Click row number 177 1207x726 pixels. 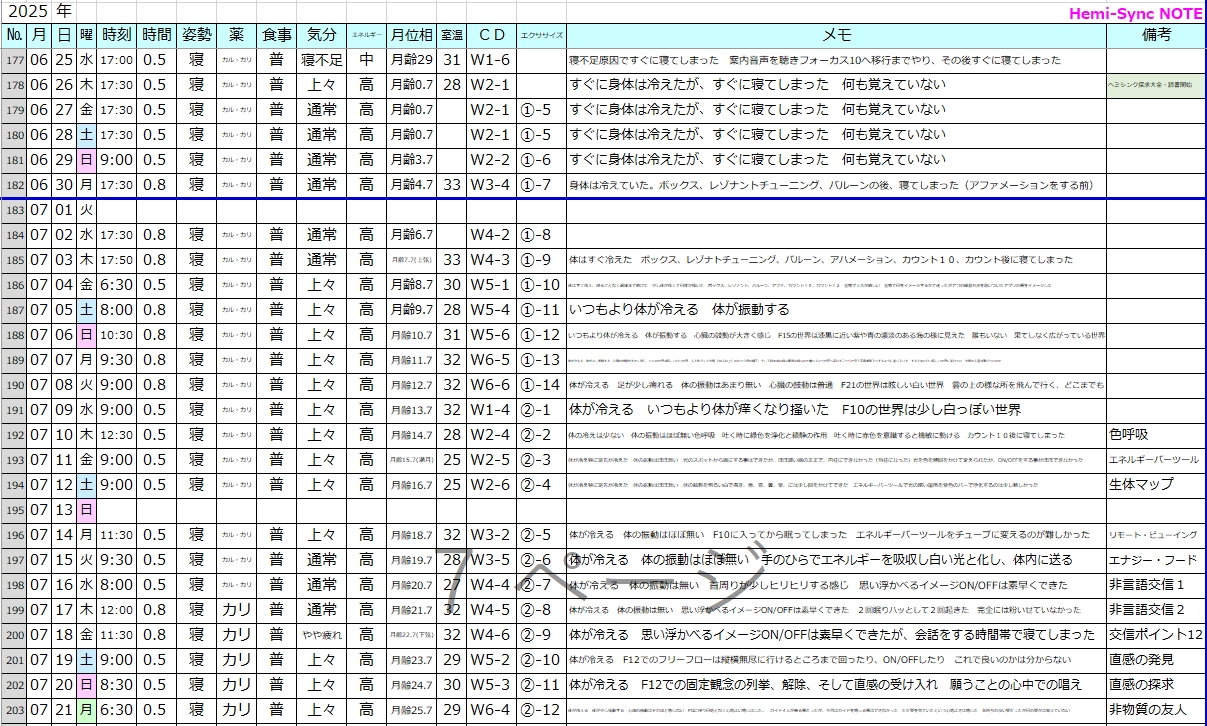(x=14, y=60)
